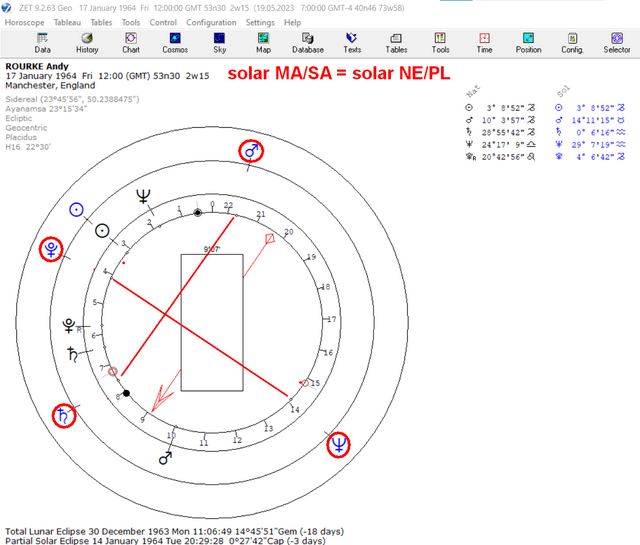
Task: Open the Tools toolbar icon
Action: click(440, 43)
